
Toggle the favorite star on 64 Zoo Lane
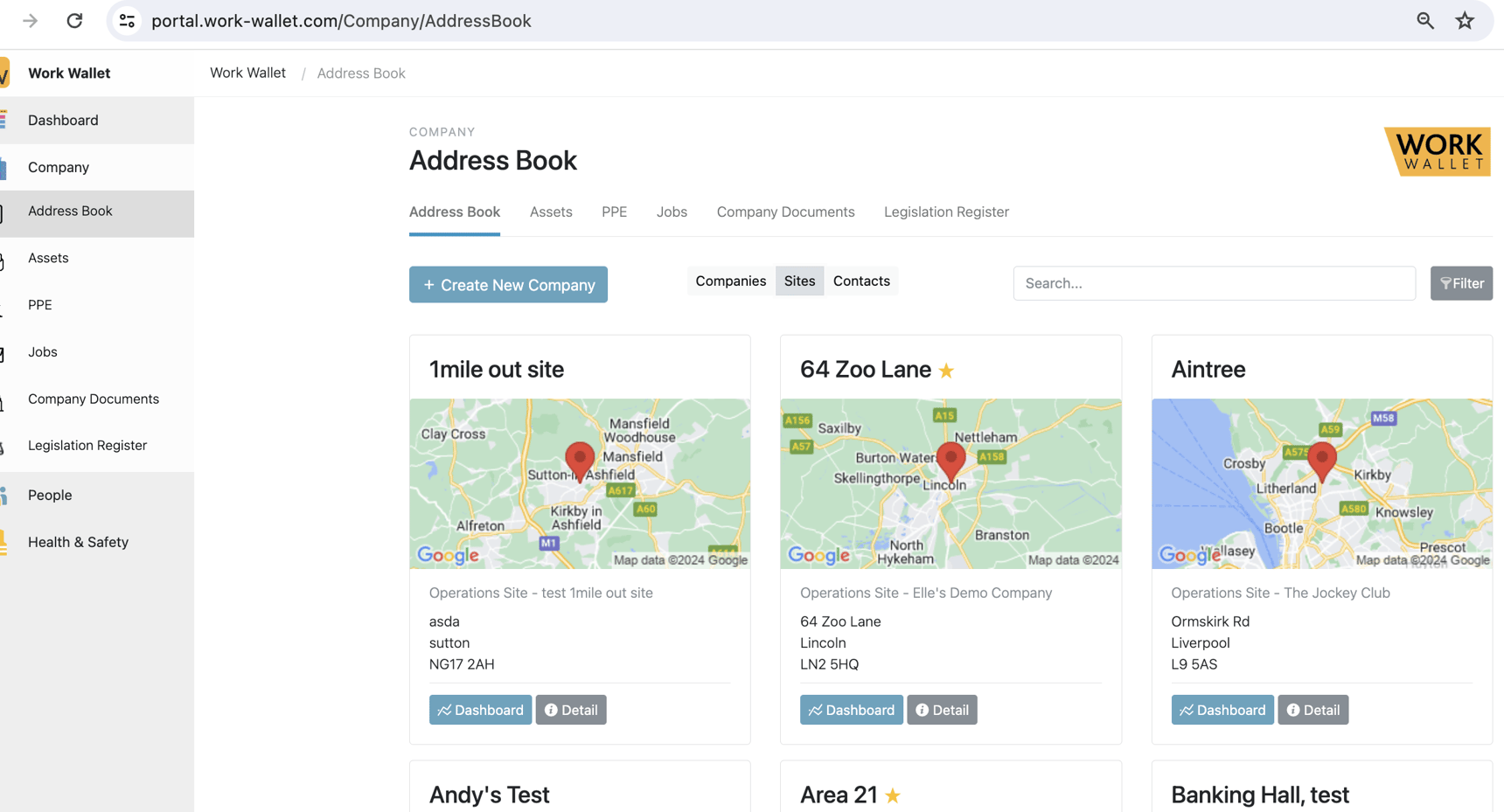click(945, 371)
